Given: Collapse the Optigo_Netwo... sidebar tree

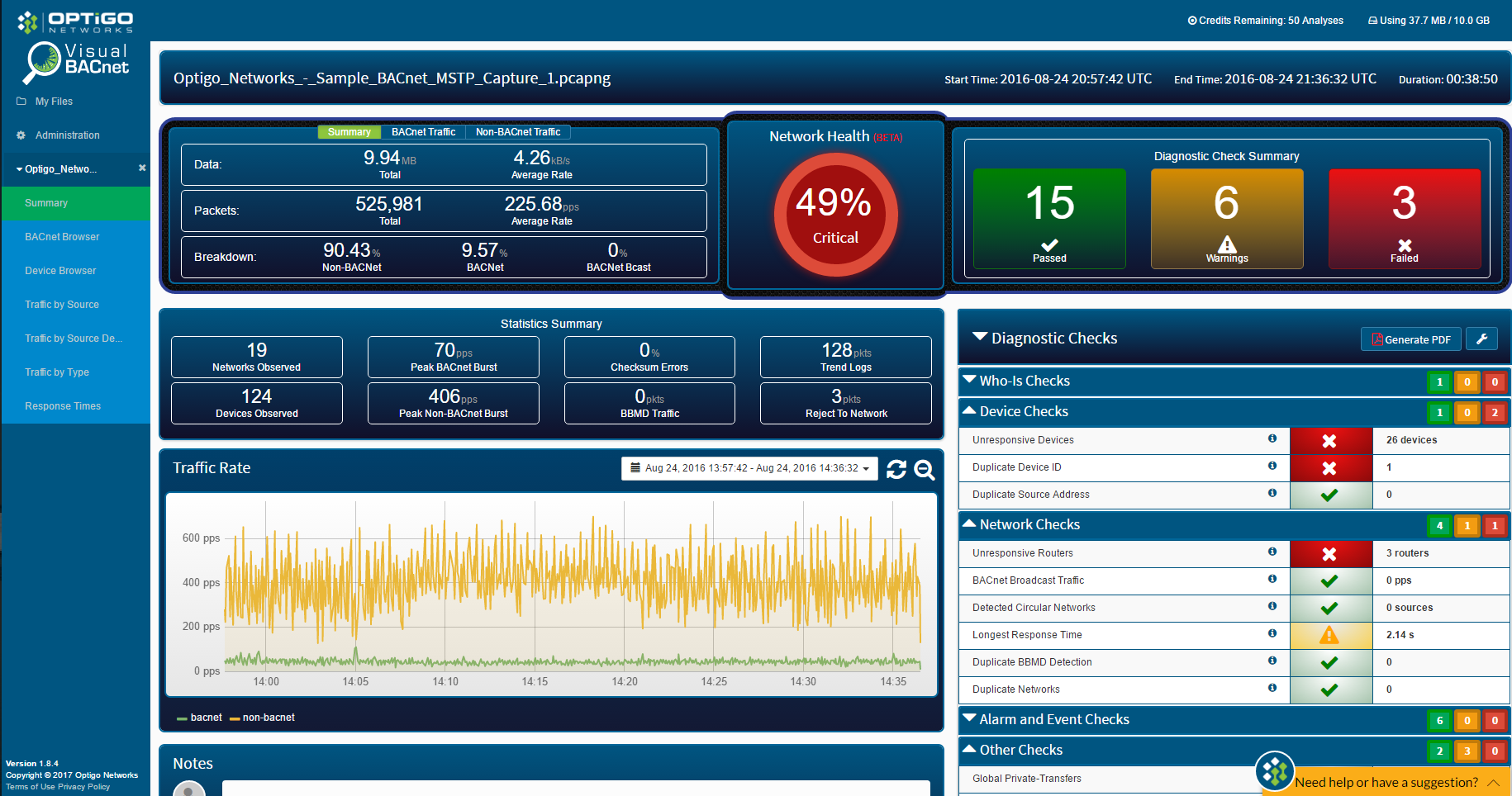Looking at the screenshot, I should 19,169.
